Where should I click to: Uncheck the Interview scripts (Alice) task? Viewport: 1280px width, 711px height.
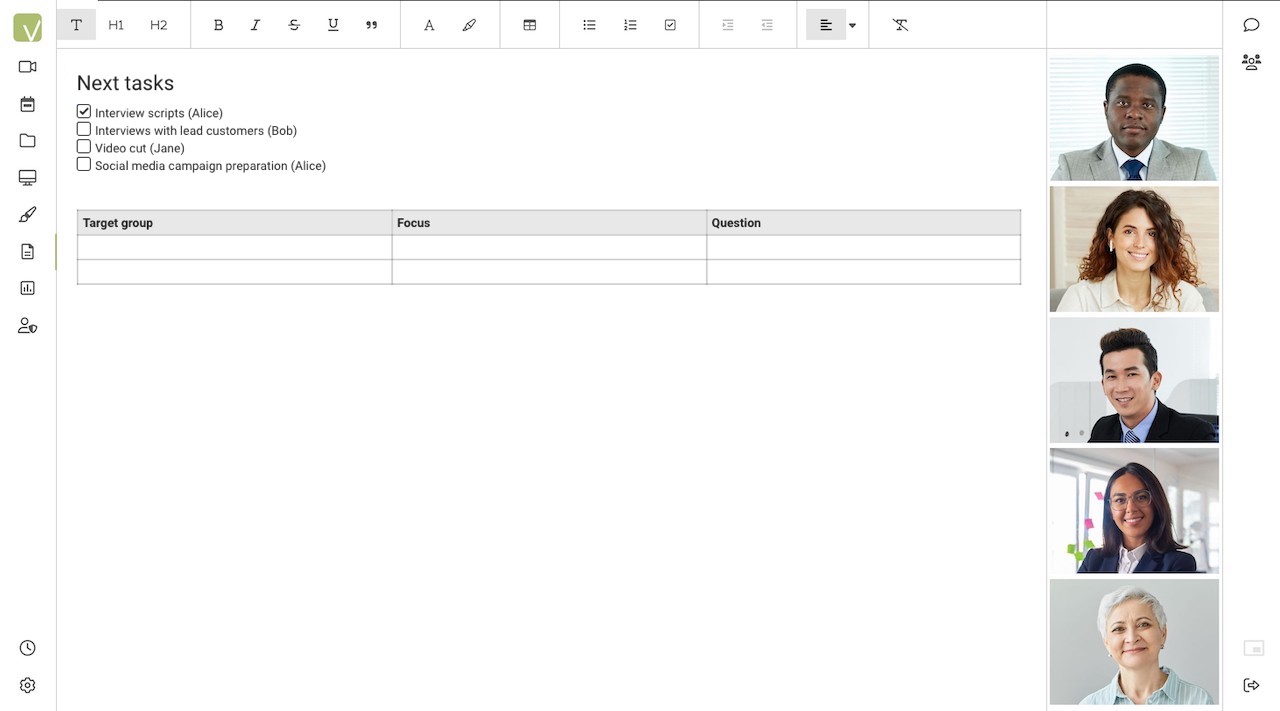point(83,111)
